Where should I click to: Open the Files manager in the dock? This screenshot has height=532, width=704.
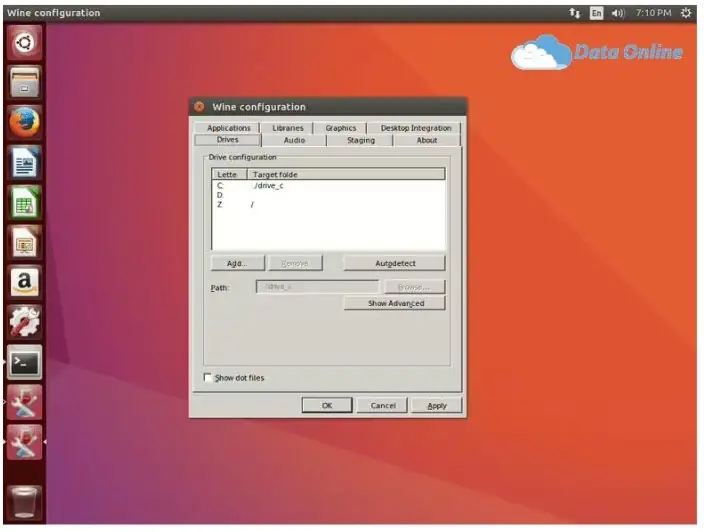(24, 82)
